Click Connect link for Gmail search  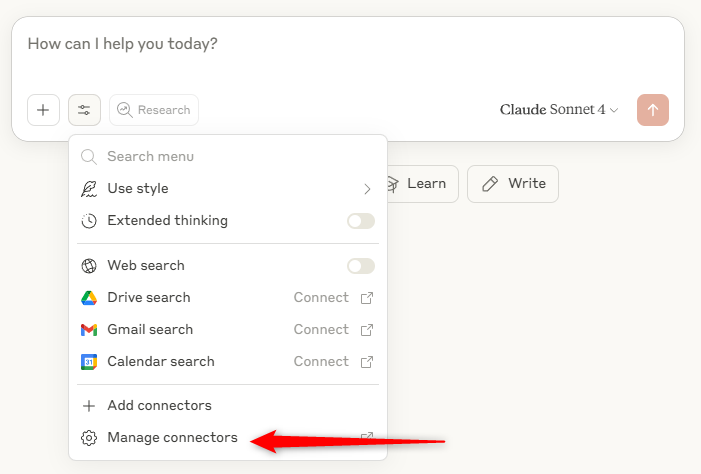coord(321,330)
